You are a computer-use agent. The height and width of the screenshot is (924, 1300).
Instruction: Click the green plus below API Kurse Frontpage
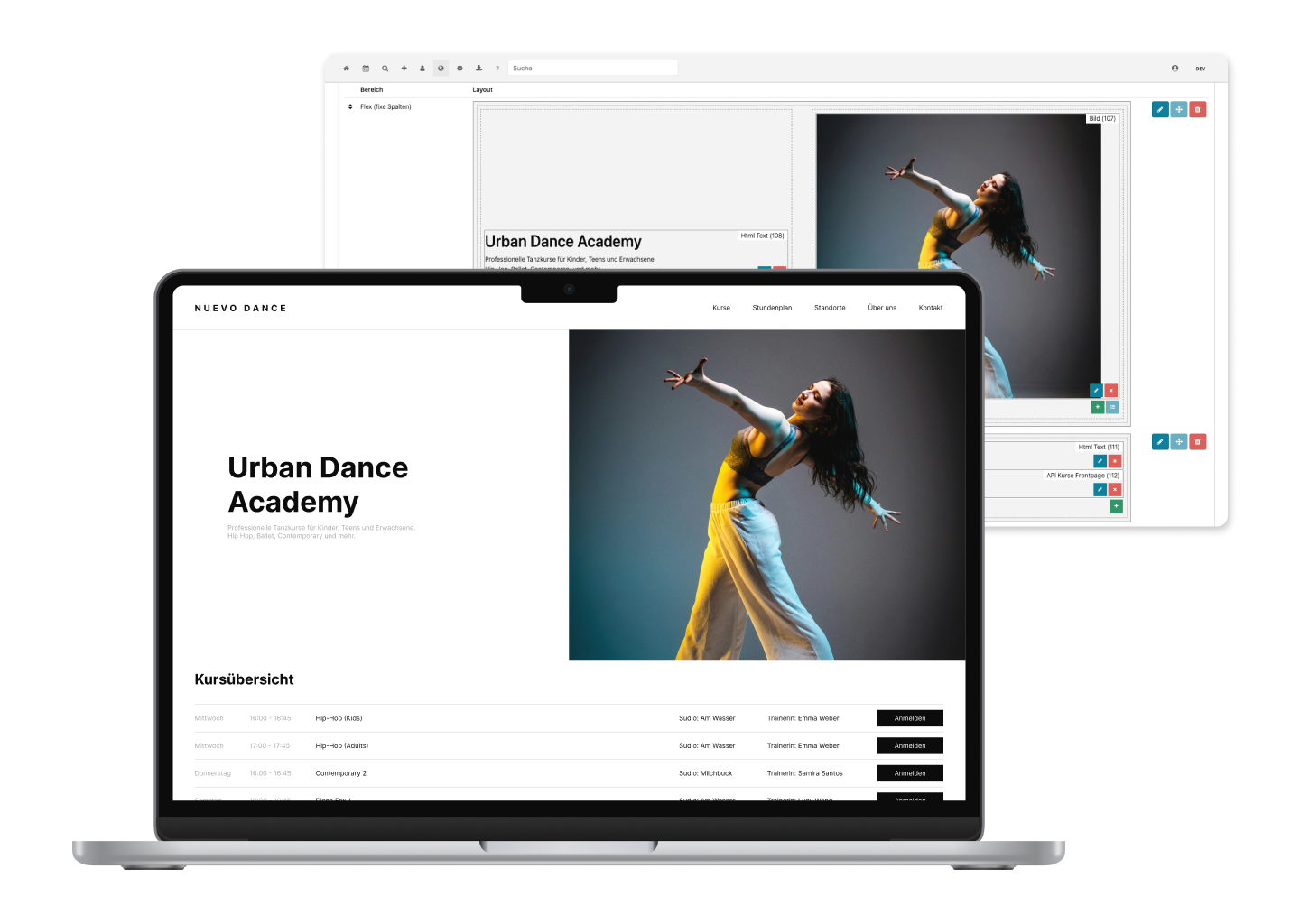click(1116, 506)
